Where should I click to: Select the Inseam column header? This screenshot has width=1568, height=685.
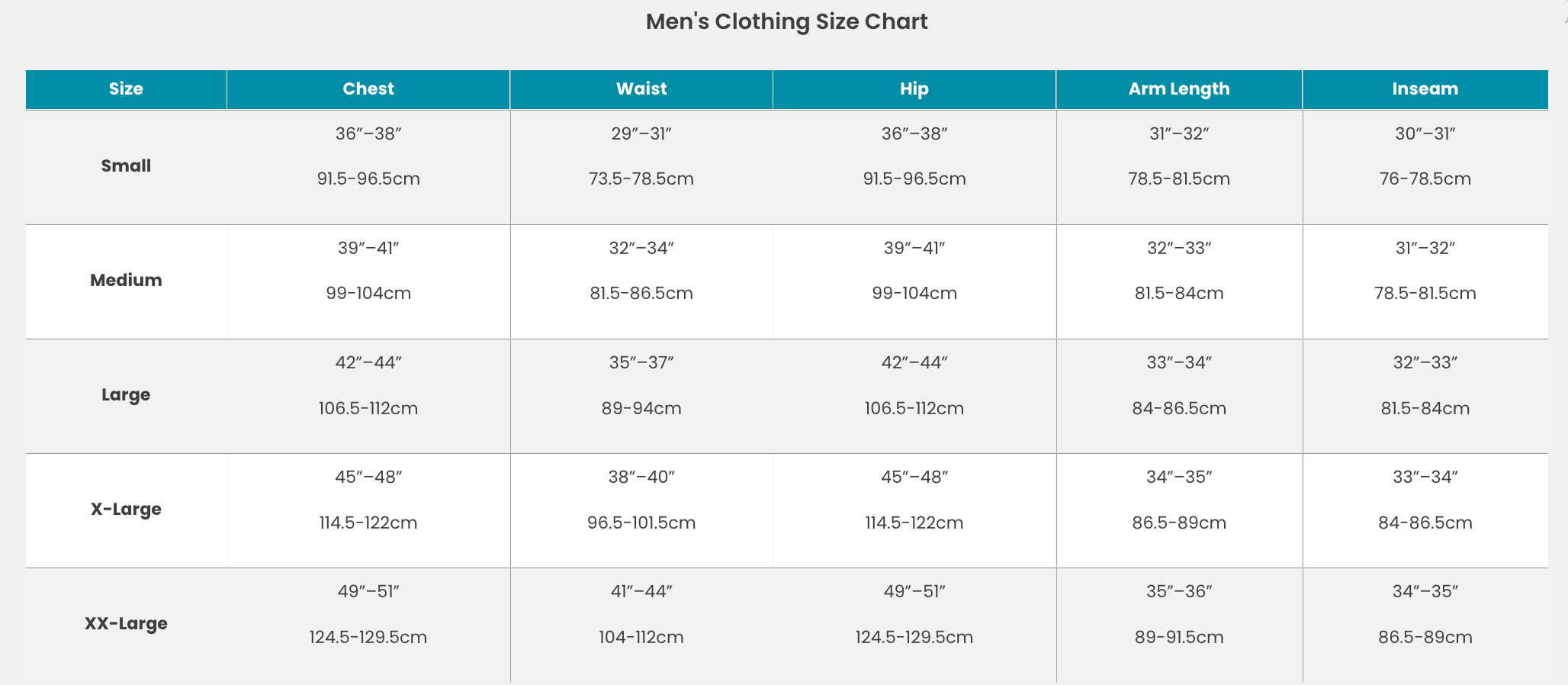1425,88
